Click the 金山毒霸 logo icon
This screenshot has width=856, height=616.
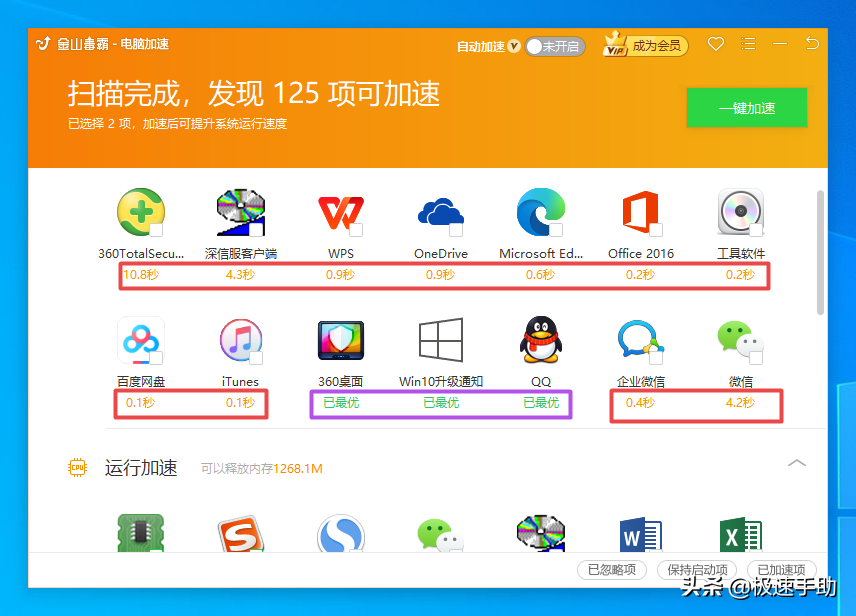tap(43, 44)
